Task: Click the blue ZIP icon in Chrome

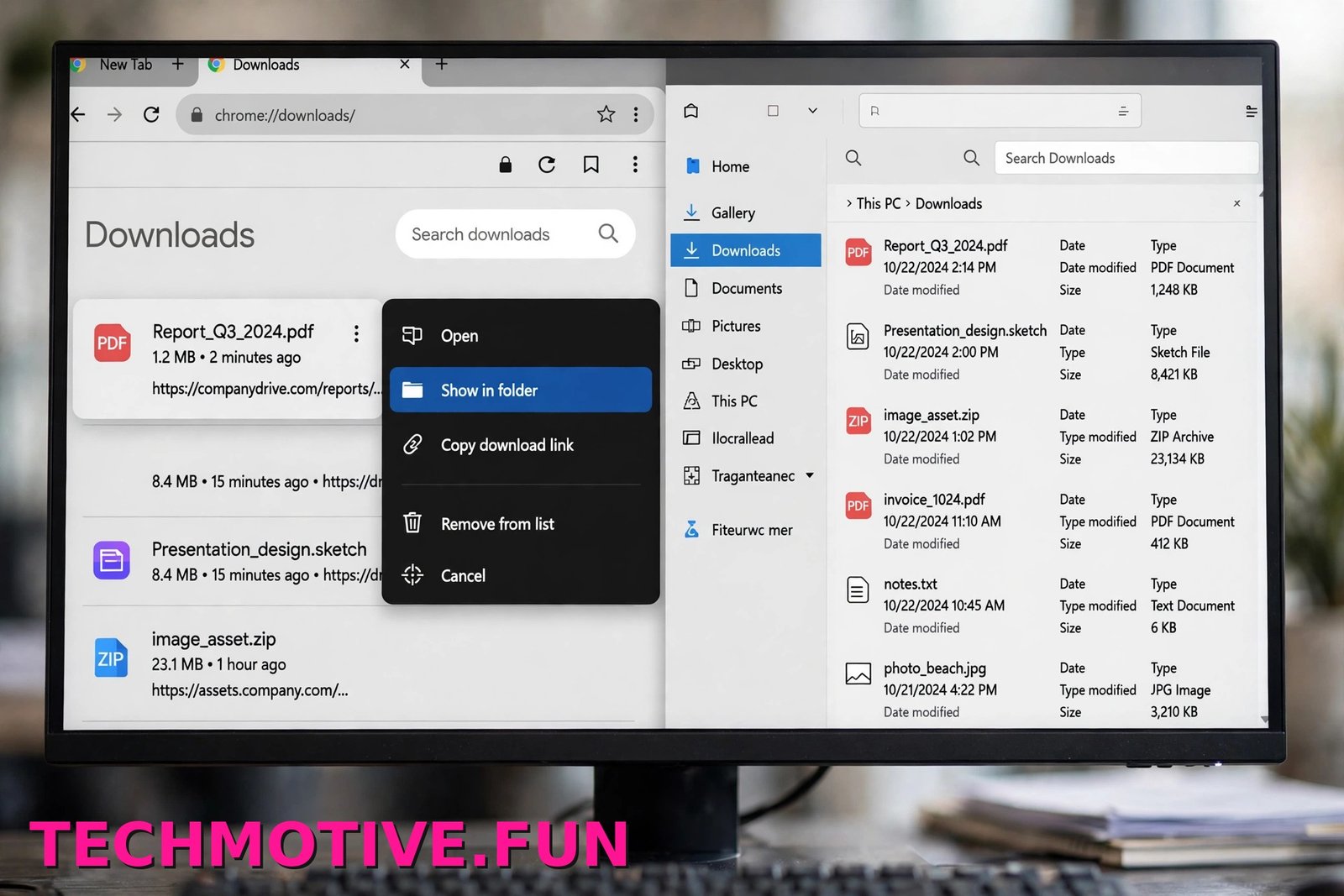Action: tap(110, 658)
